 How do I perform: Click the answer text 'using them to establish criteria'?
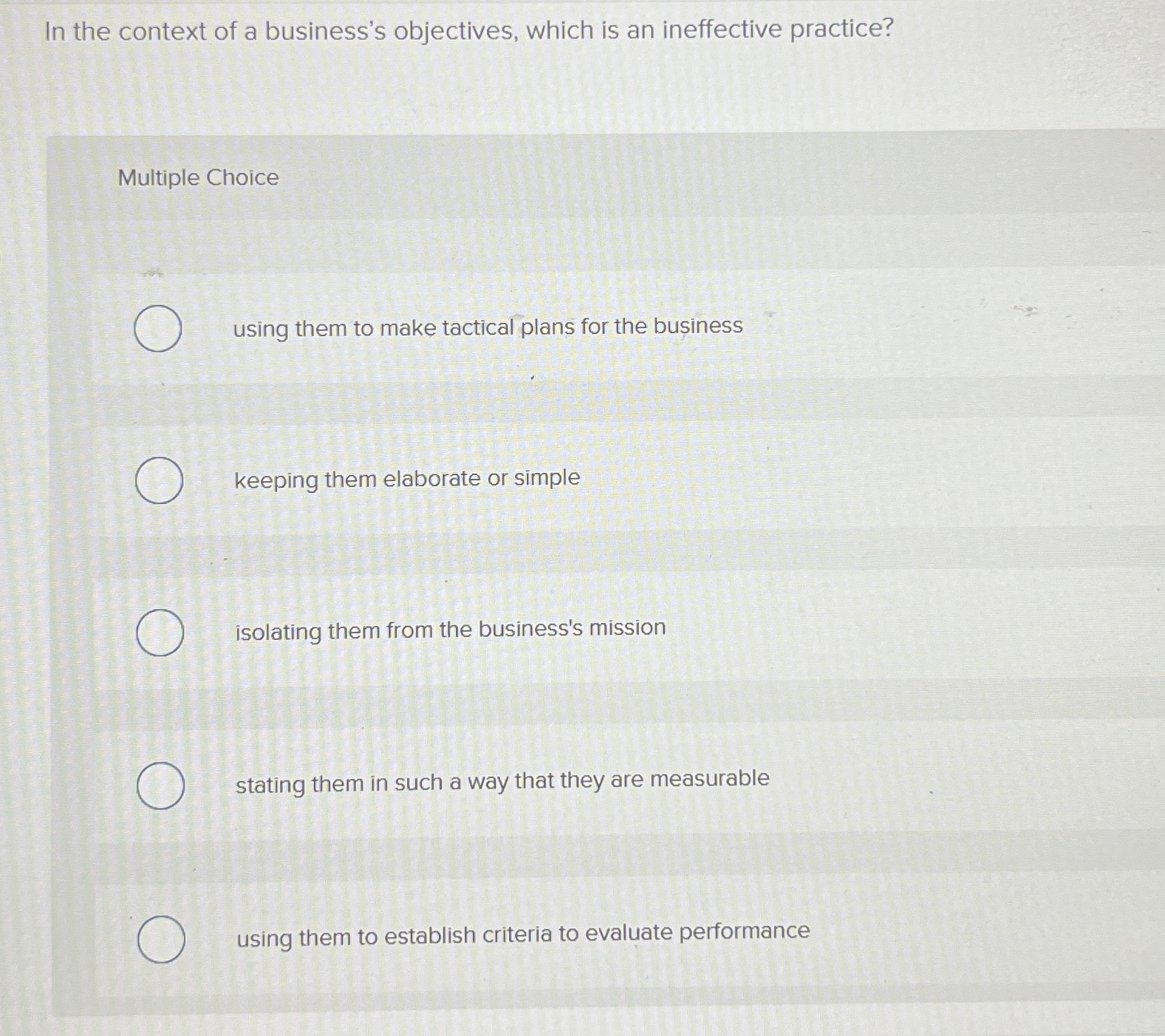click(523, 935)
